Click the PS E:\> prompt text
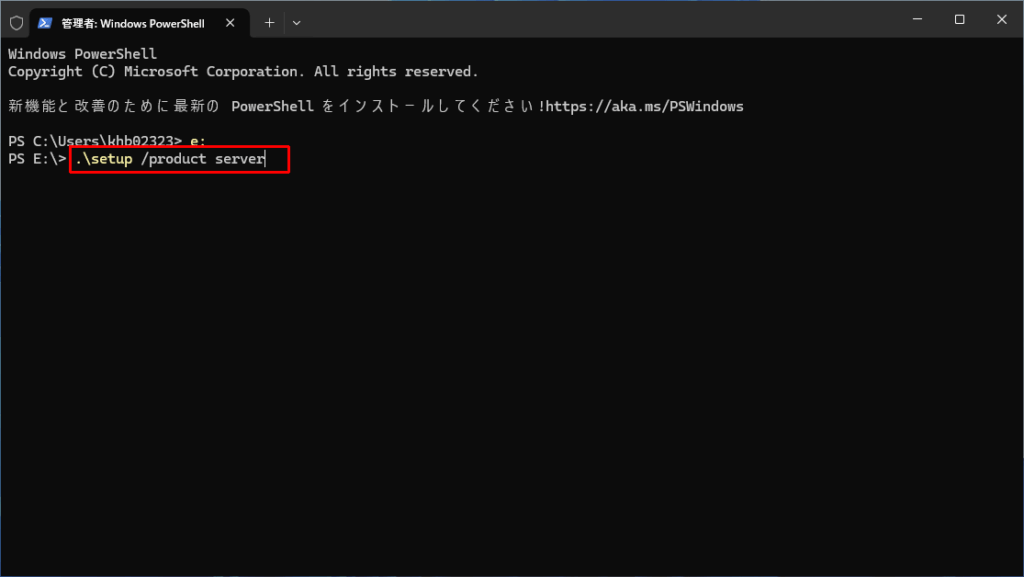Image resolution: width=1024 pixels, height=577 pixels. (x=37, y=159)
